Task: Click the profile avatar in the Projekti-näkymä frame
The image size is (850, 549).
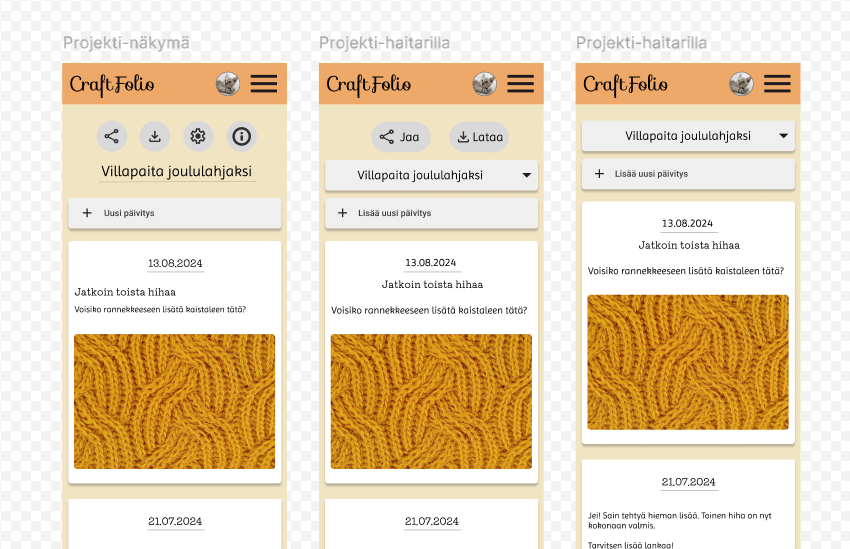Action: [228, 84]
